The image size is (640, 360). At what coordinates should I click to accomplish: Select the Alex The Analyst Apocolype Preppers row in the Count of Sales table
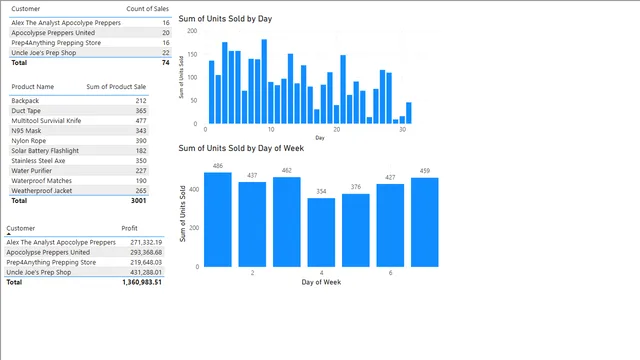90,23
